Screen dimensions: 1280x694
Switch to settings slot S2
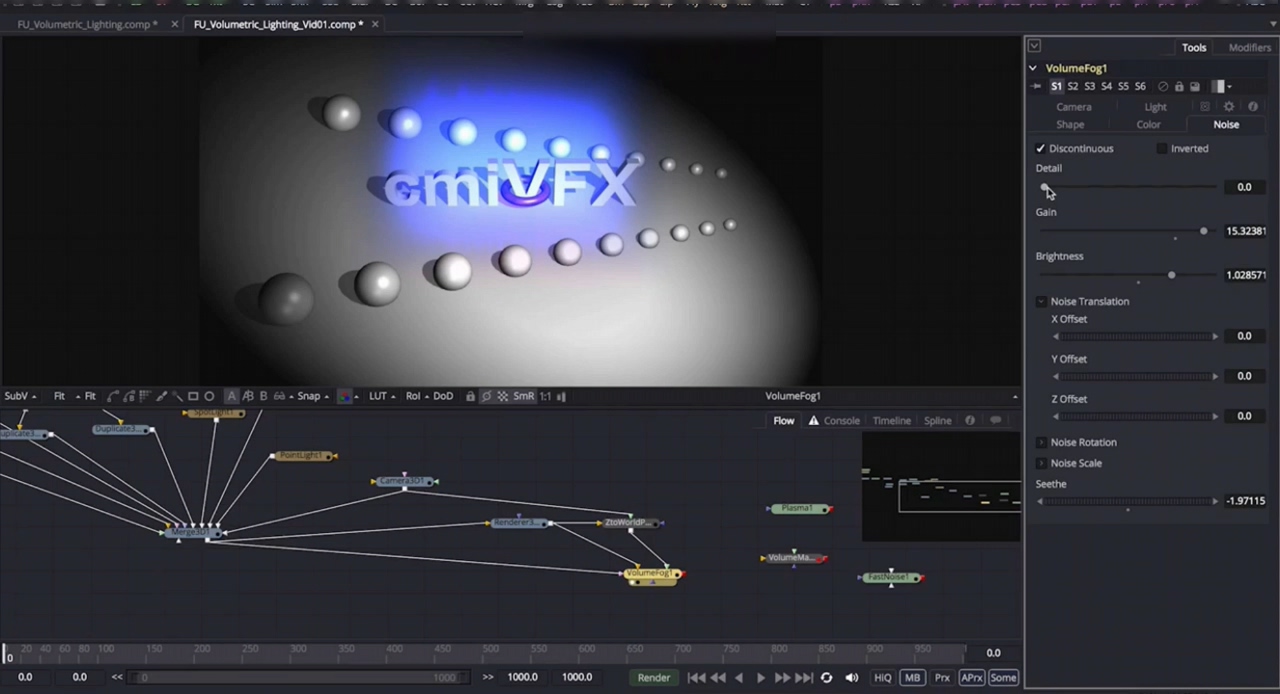pos(1073,87)
